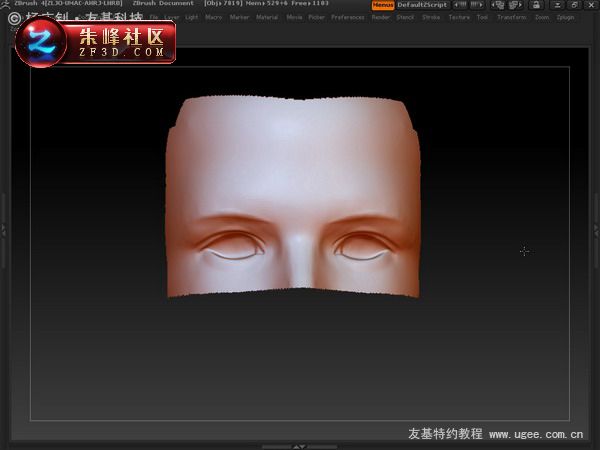Screen dimensions: 600x450
Task: Click the sculpted face model on canvas
Action: (x=293, y=197)
